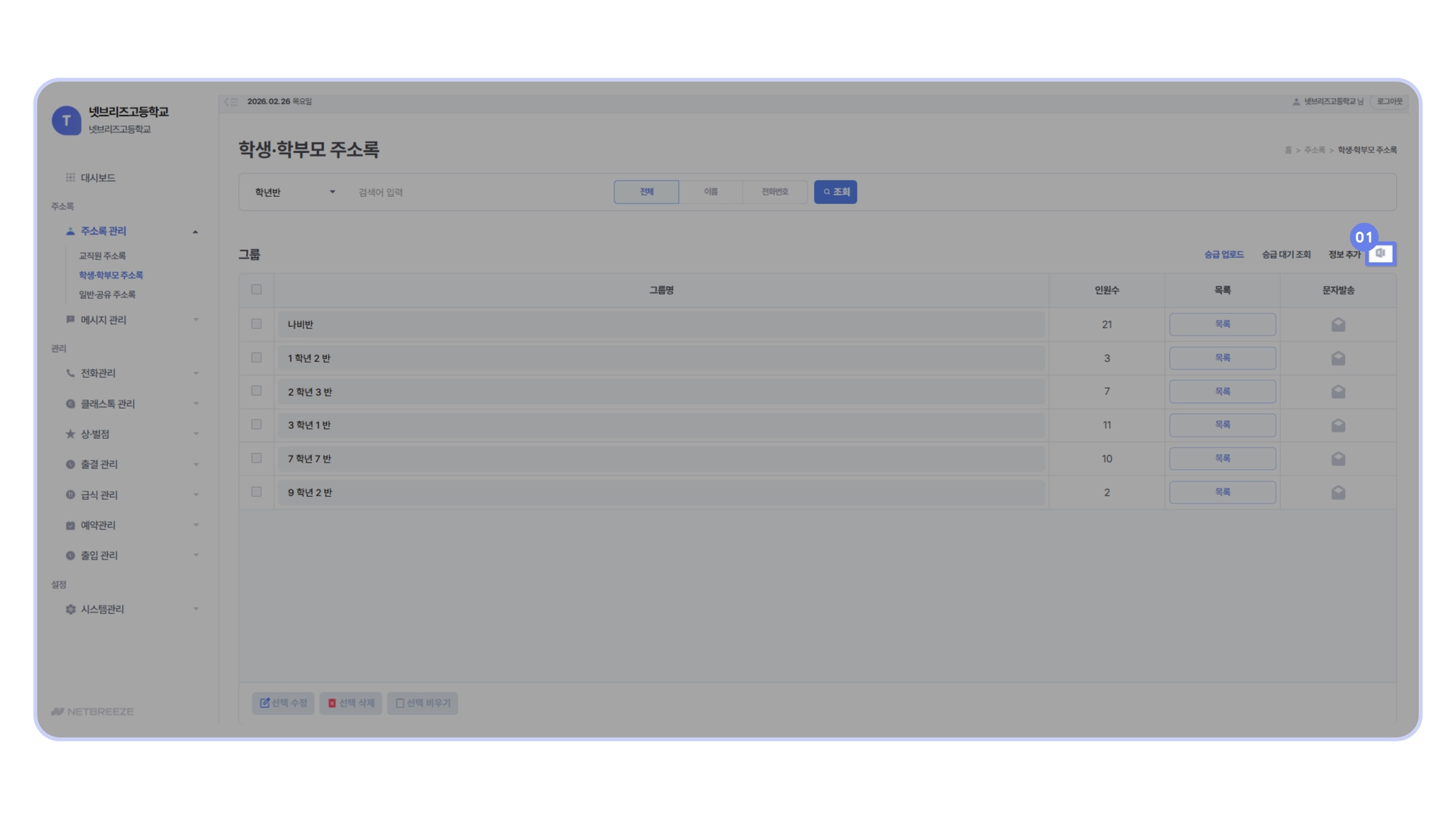Send message to 2 학년 3 반 group
1456x819 pixels.
coord(1338,392)
